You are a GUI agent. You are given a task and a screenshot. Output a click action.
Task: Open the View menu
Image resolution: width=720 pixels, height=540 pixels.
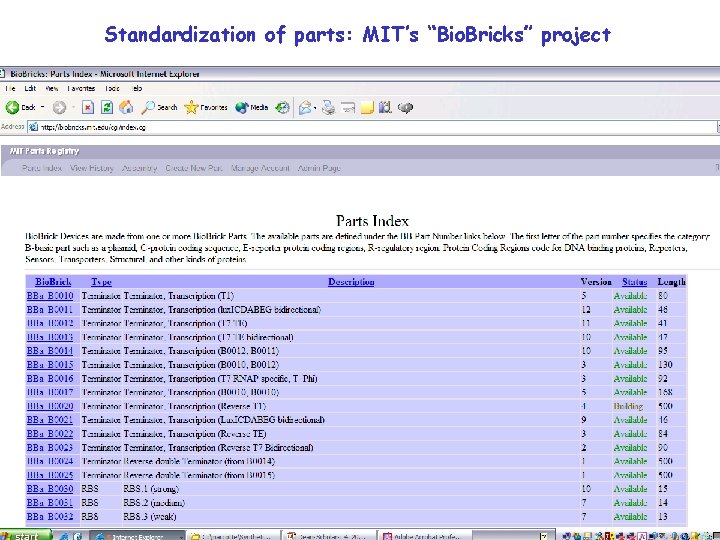51,88
